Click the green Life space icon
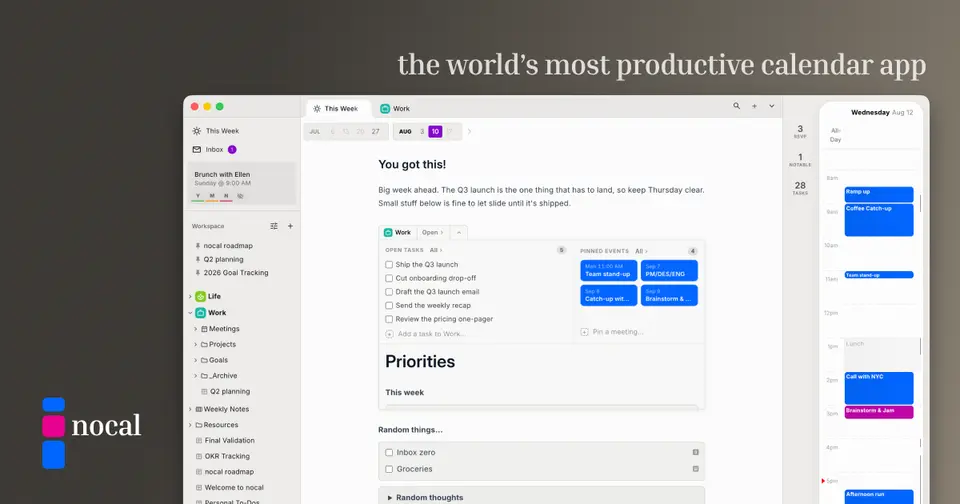This screenshot has height=504, width=960. [200, 296]
